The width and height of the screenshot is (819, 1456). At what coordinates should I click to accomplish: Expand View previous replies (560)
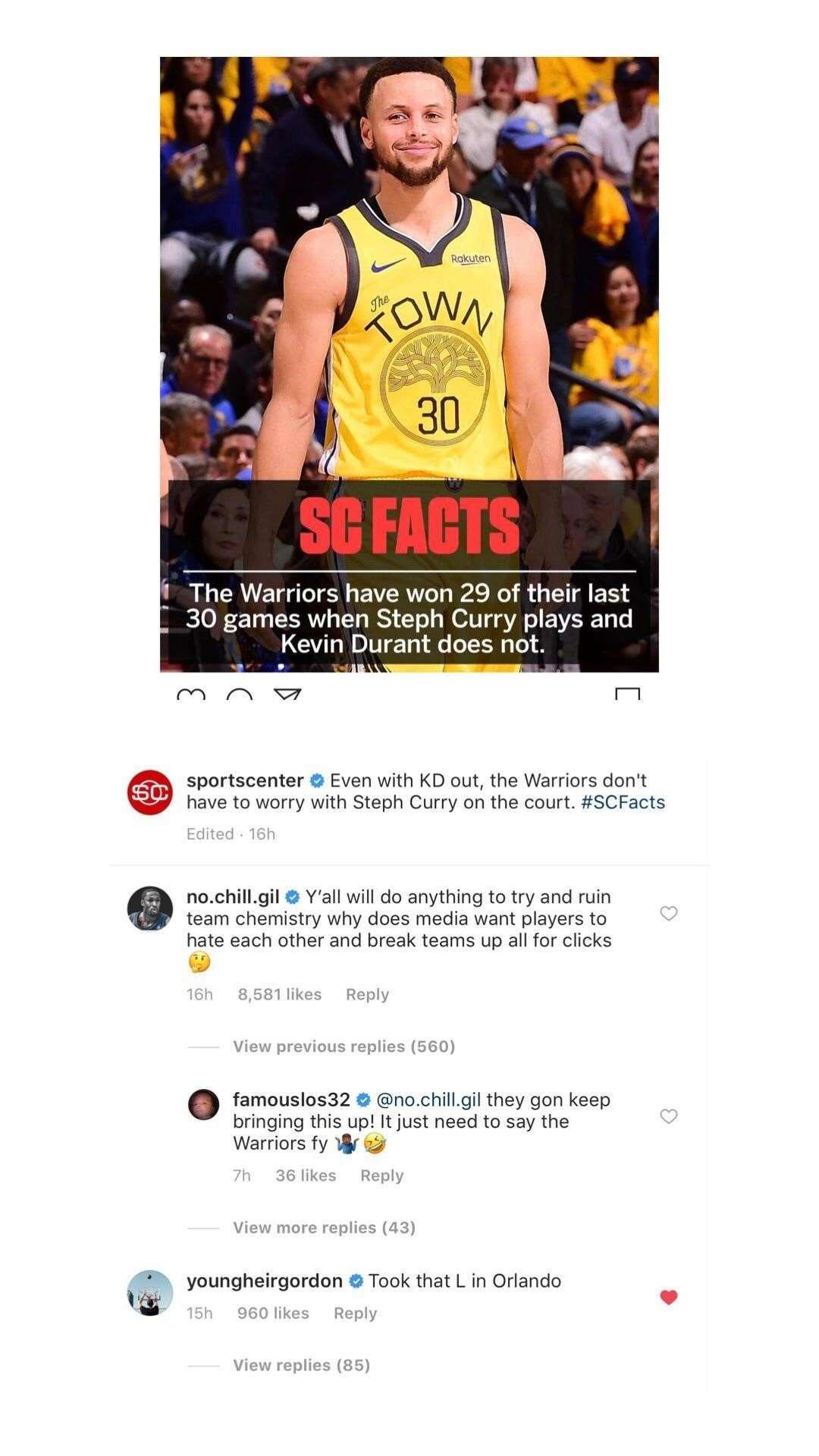[344, 1046]
